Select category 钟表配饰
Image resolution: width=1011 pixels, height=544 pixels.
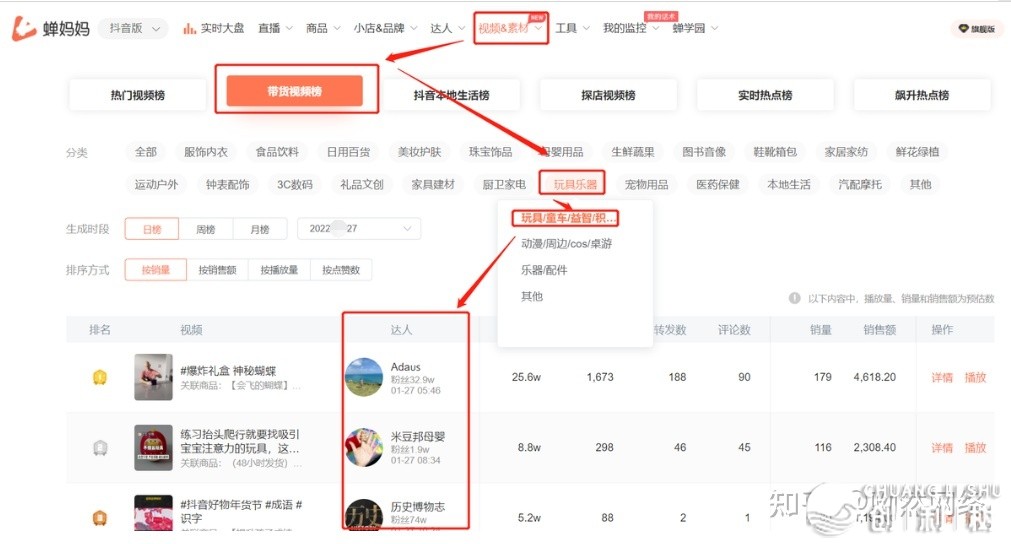tap(228, 184)
